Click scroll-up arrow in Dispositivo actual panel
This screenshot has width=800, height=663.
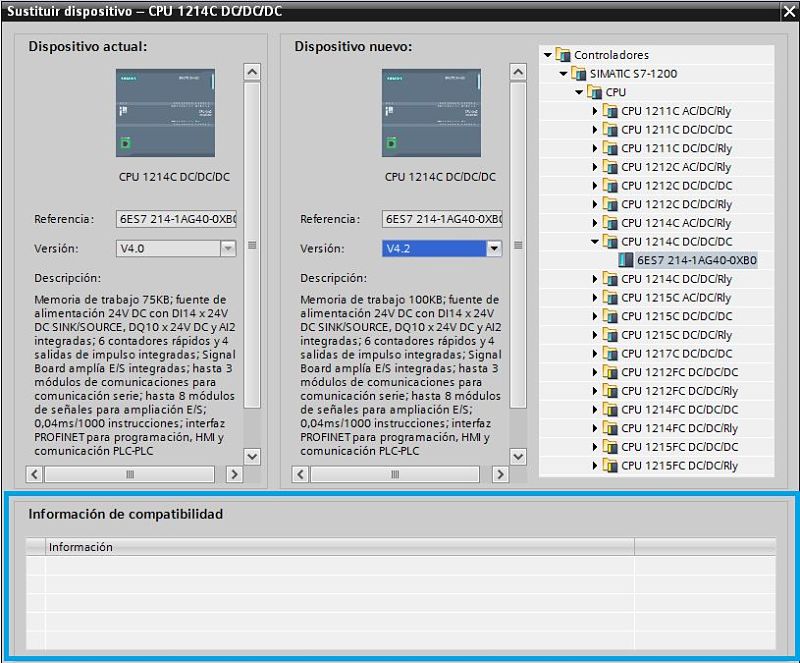(252, 72)
